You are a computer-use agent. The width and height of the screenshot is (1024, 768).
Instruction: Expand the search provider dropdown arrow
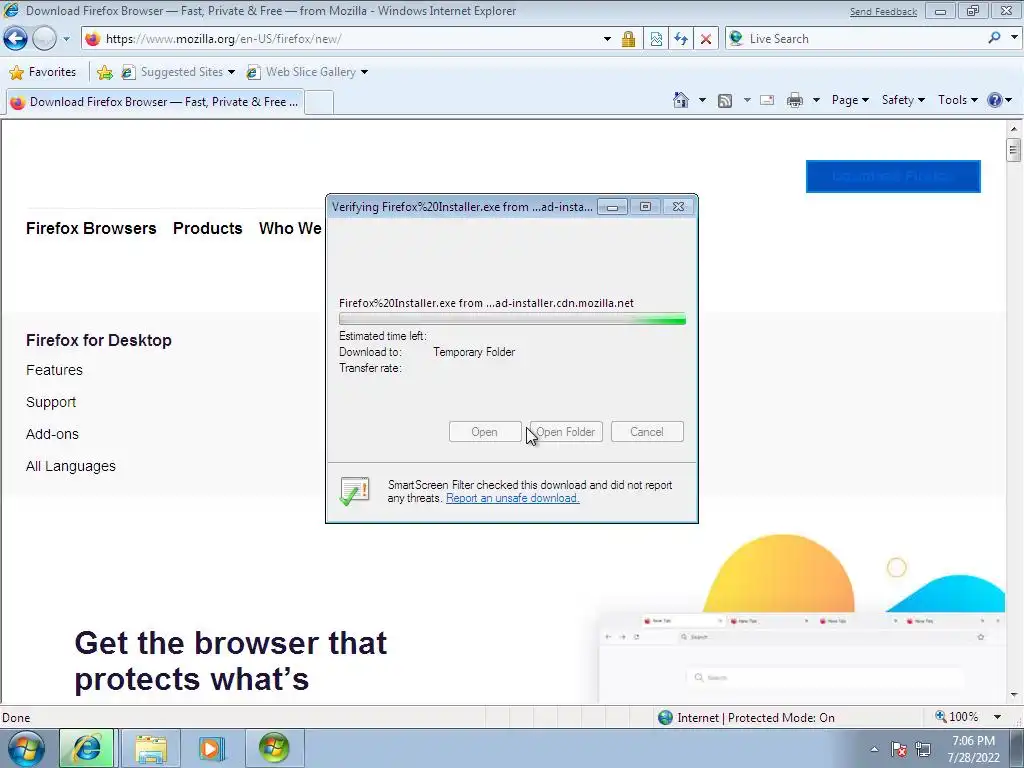(x=1014, y=38)
